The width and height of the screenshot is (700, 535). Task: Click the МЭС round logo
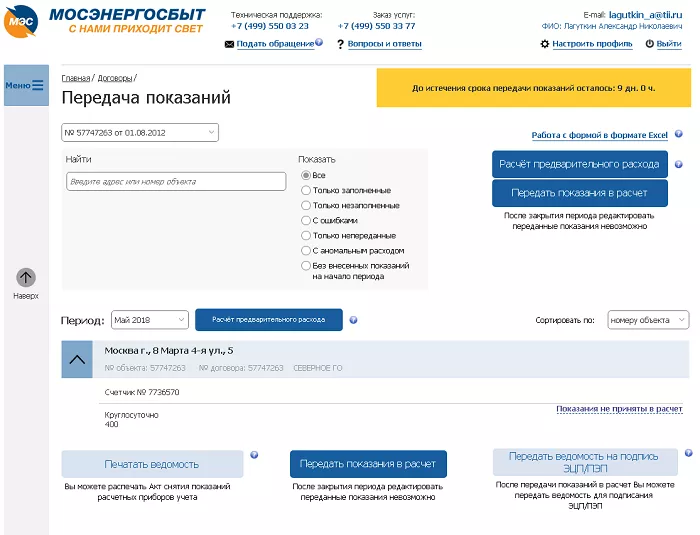point(21,21)
